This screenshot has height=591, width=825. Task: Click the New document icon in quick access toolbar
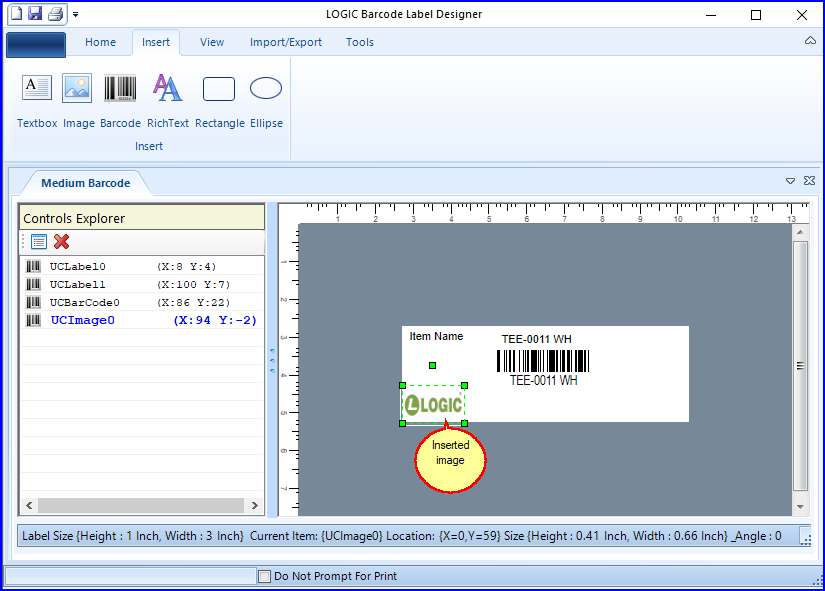[17, 14]
